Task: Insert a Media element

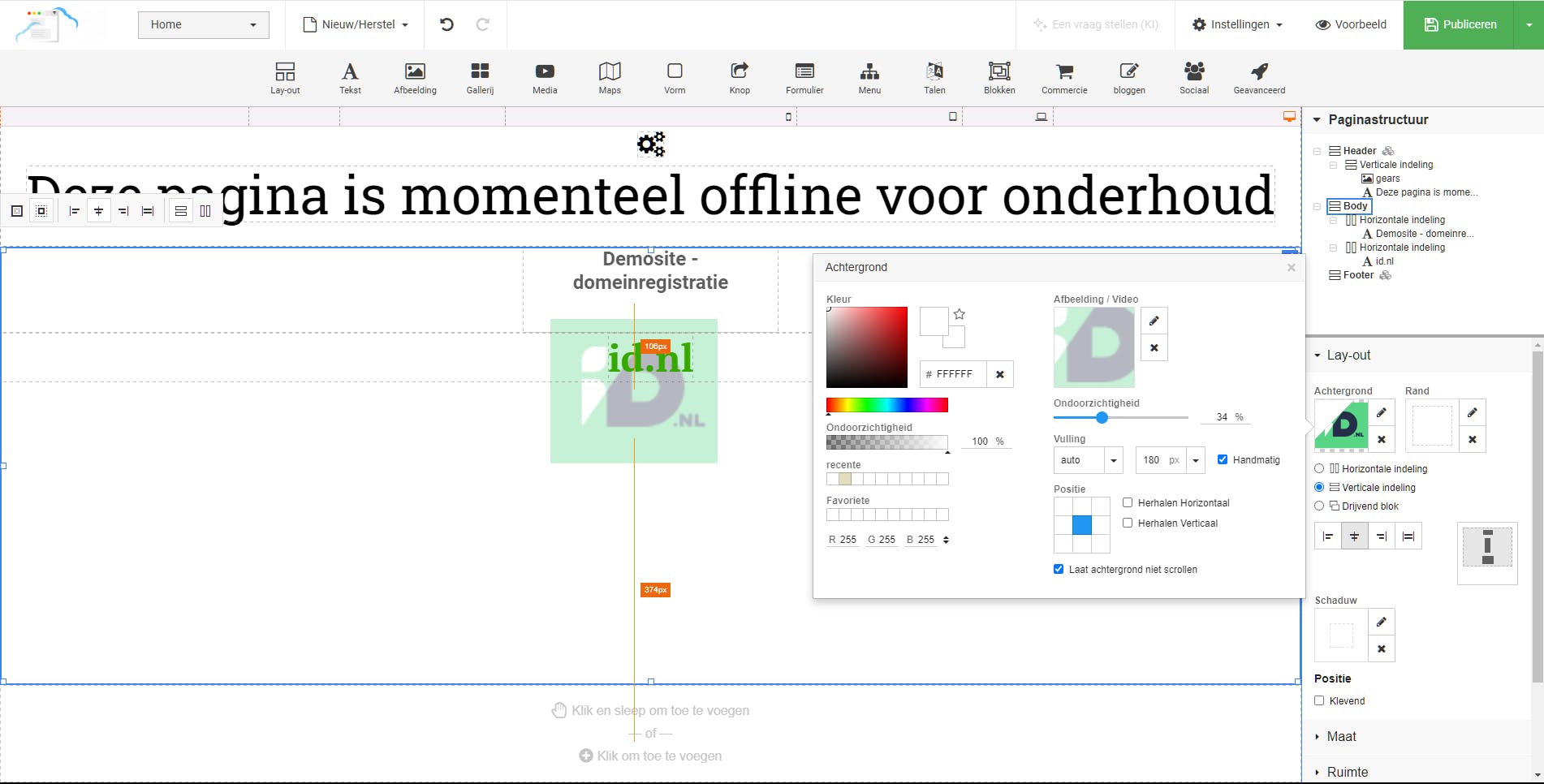Action: pos(545,78)
